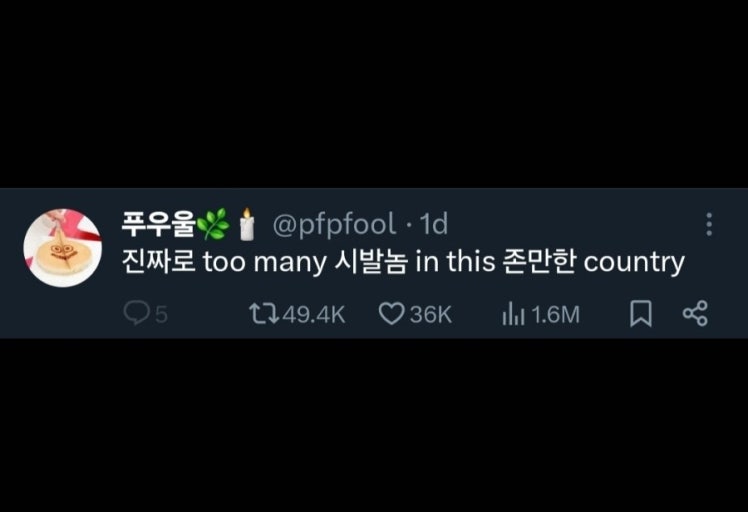Click the 1.6M views count

(555, 314)
